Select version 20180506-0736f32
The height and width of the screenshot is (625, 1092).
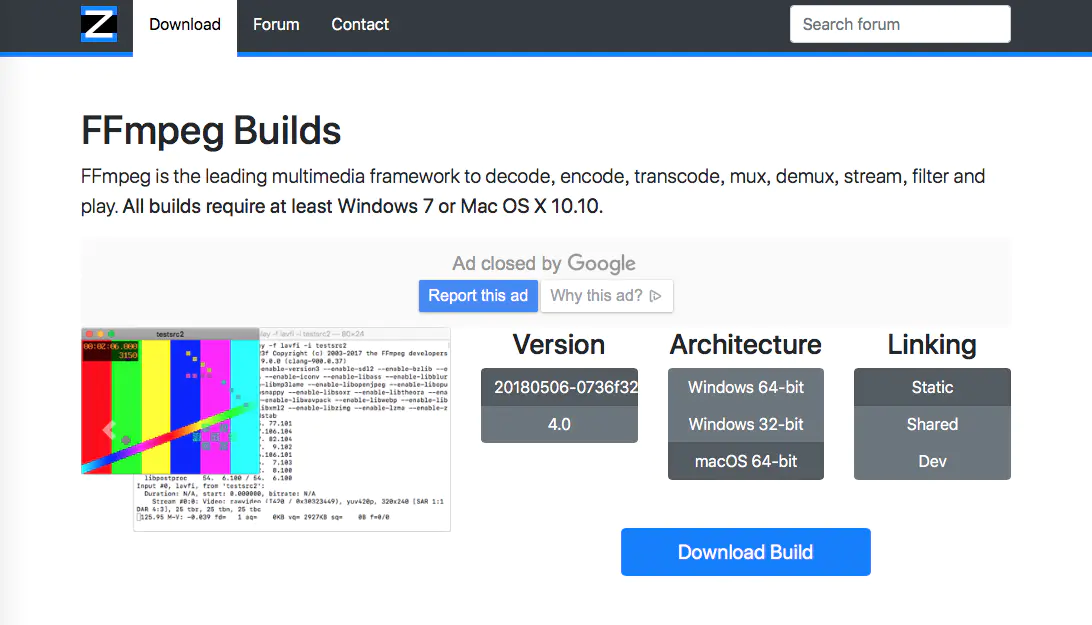(559, 387)
